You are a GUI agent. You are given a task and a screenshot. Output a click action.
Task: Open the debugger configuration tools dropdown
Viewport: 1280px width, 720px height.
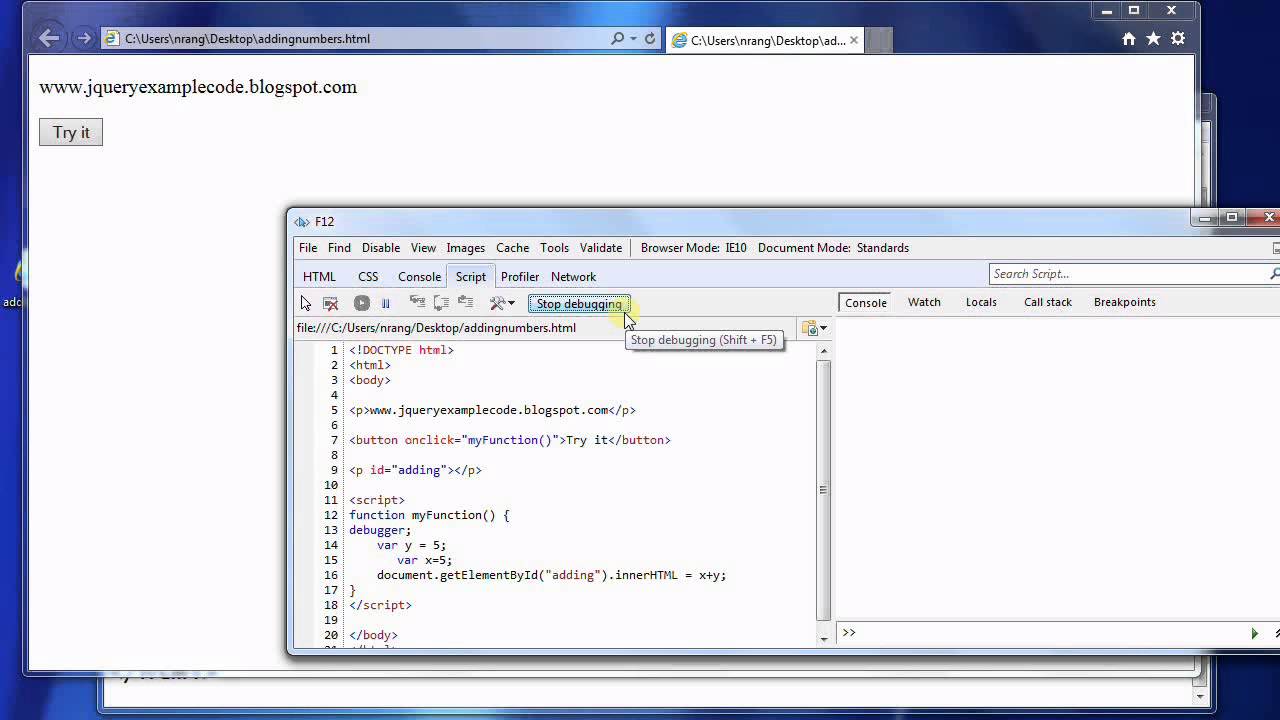click(502, 303)
